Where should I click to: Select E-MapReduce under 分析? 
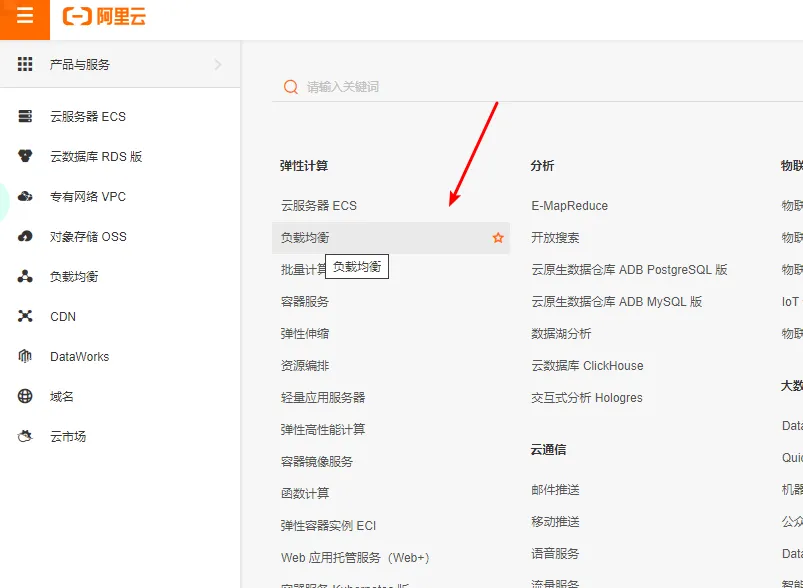click(x=569, y=205)
